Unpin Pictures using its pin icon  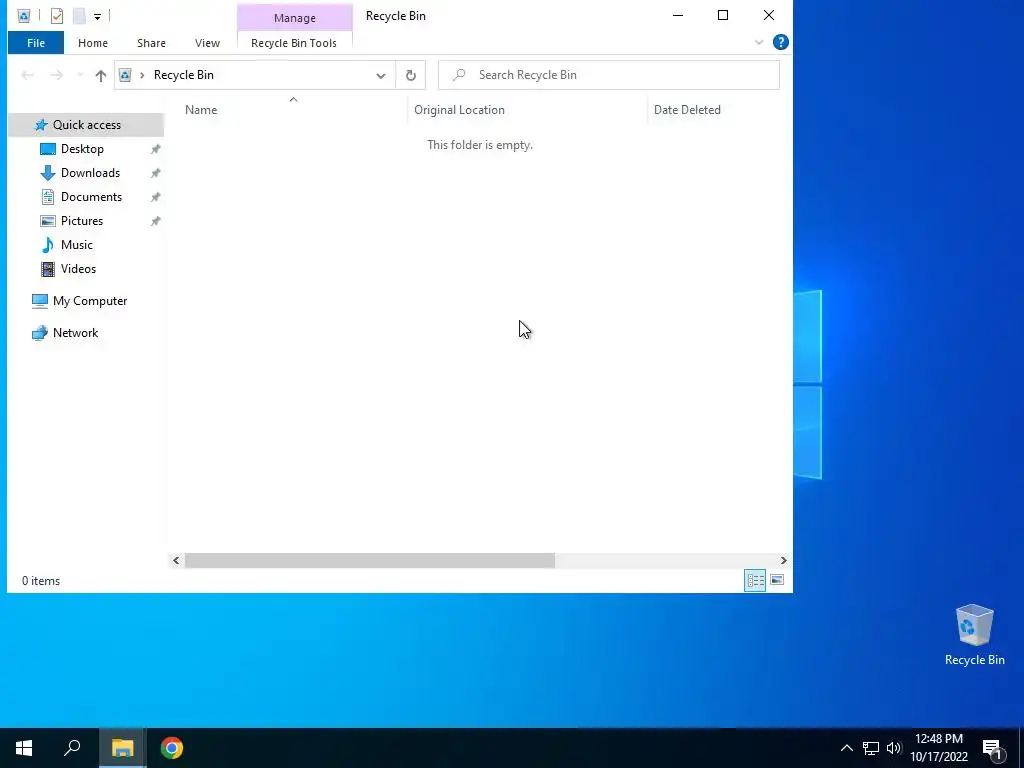coord(155,221)
